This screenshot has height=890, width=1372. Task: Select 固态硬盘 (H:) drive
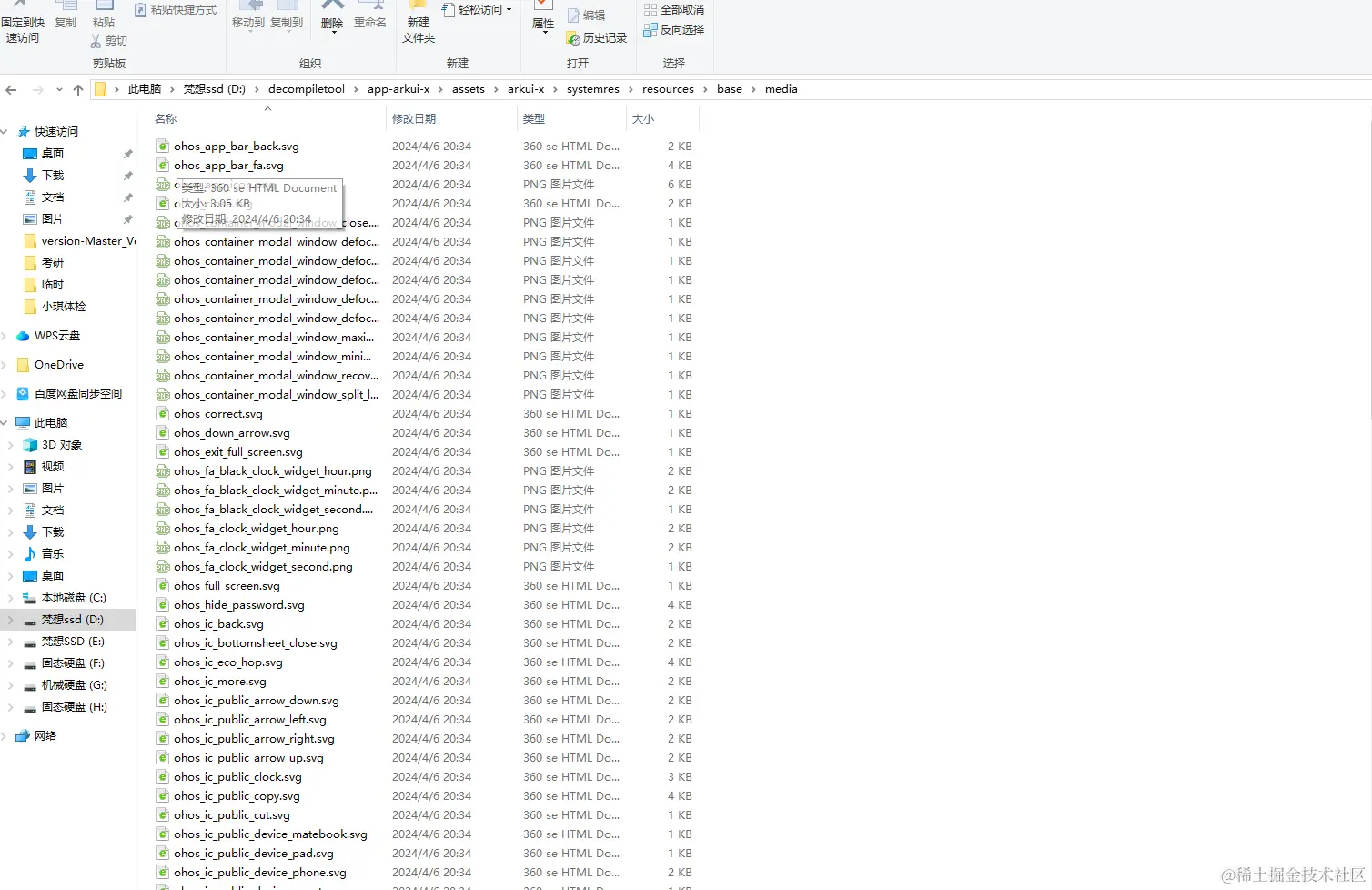tap(65, 707)
